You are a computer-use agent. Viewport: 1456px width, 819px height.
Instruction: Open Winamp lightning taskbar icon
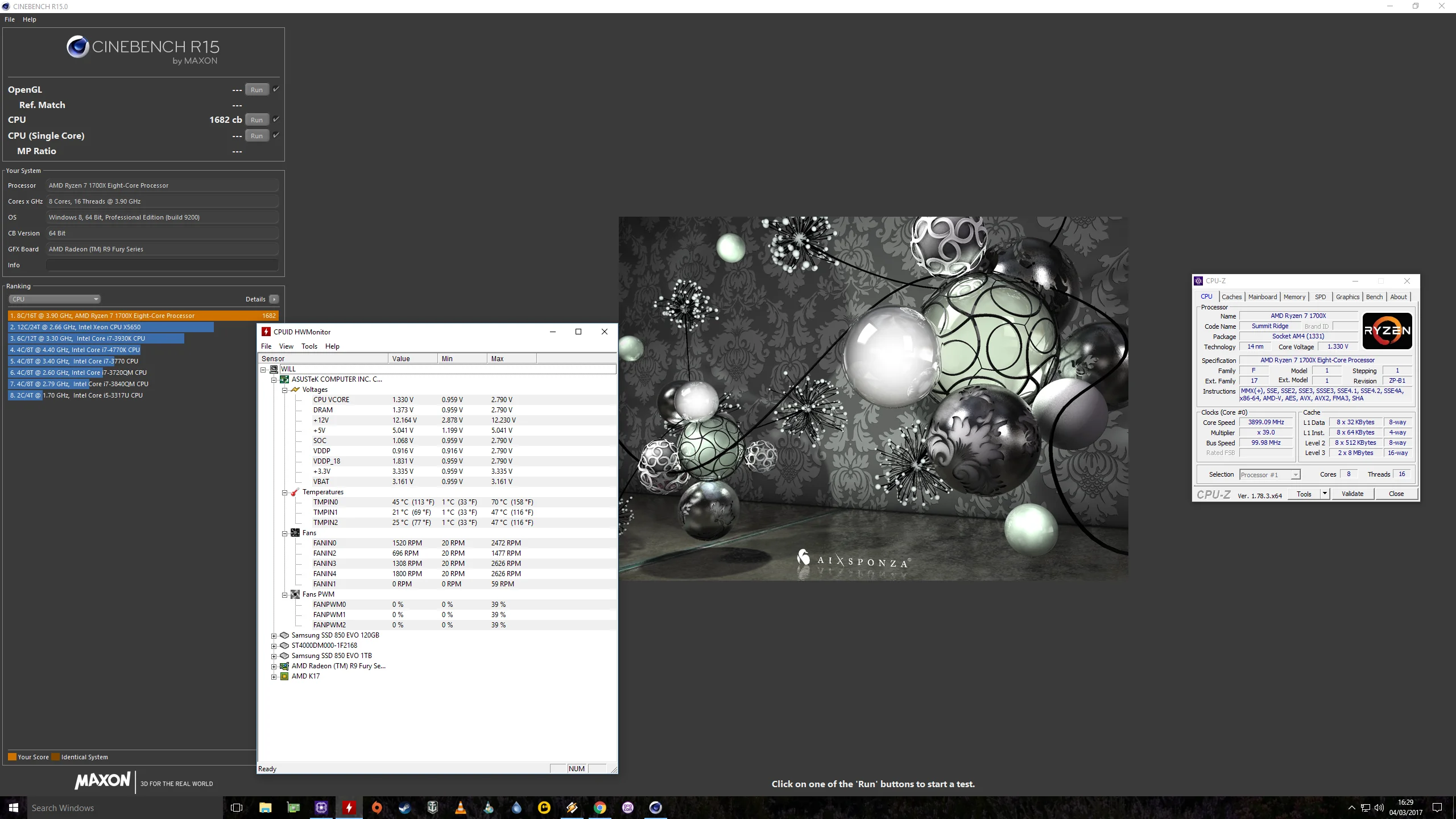[x=572, y=808]
